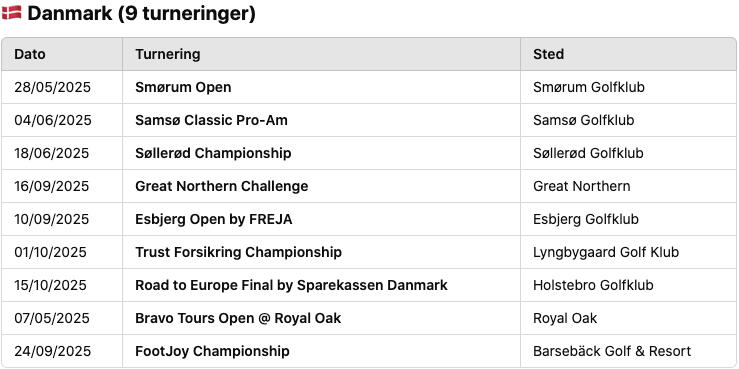The image size is (739, 369).
Task: Open Esbjerg Open by FREJA
Action: (x=213, y=219)
